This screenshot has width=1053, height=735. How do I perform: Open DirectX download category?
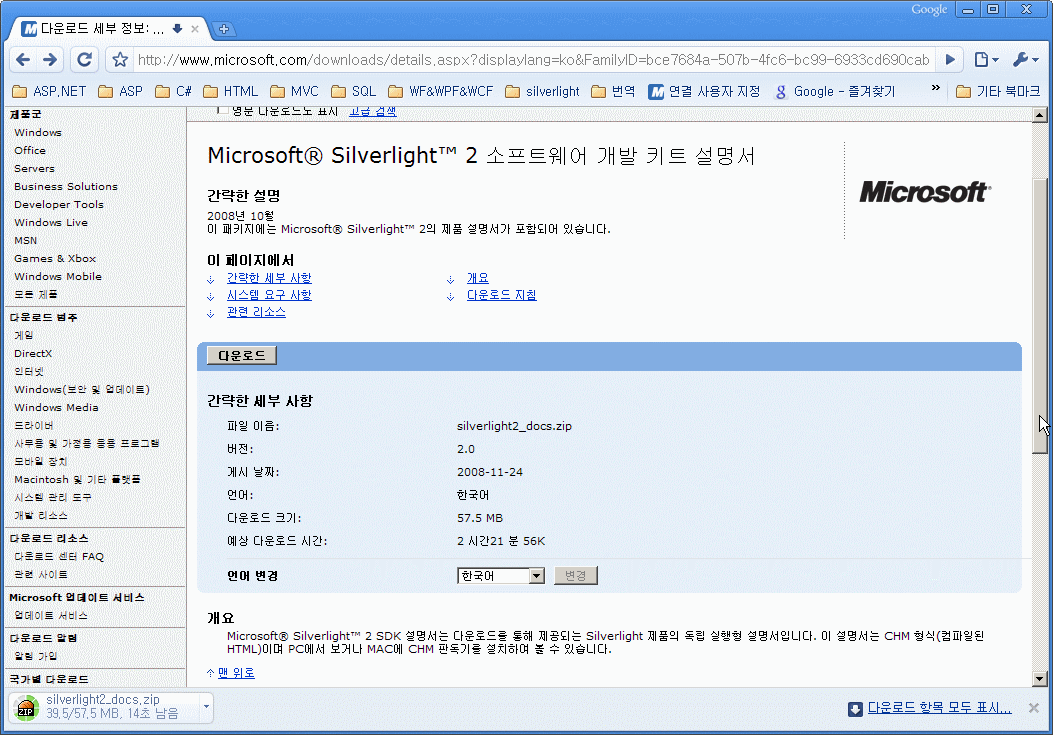coord(33,353)
